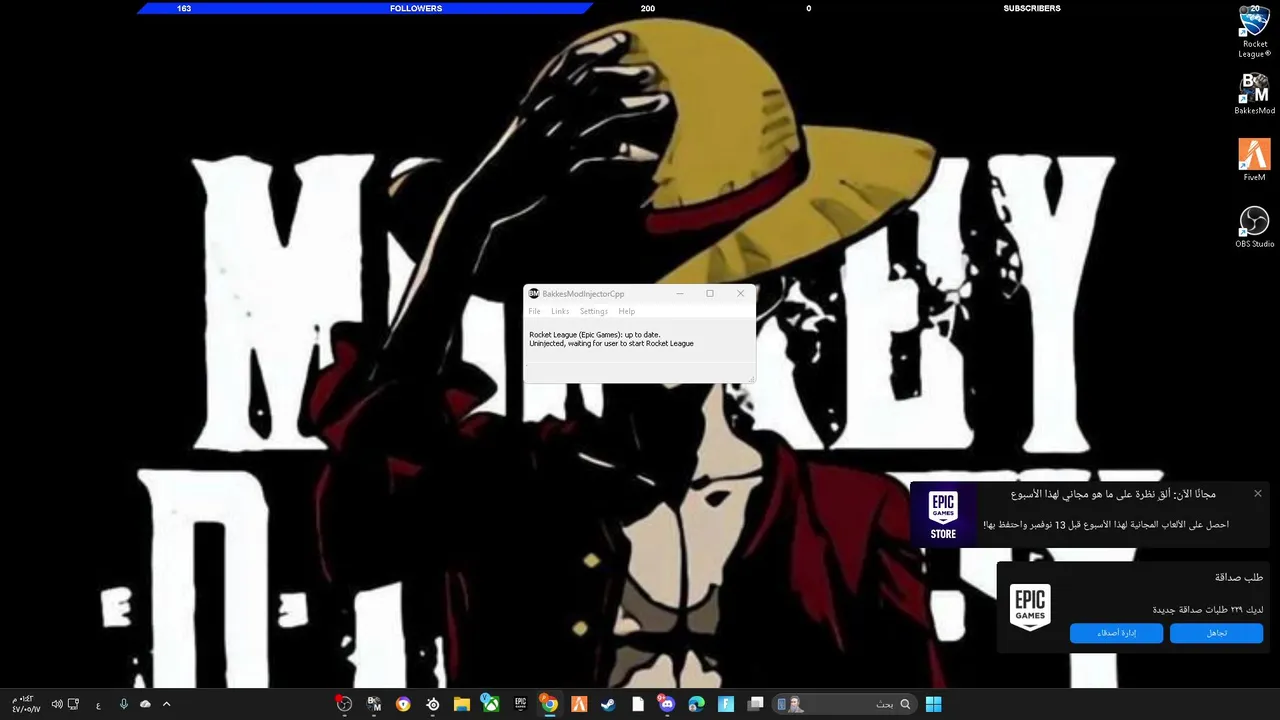Open the Links menu in BakkesModInjector

click(x=560, y=311)
